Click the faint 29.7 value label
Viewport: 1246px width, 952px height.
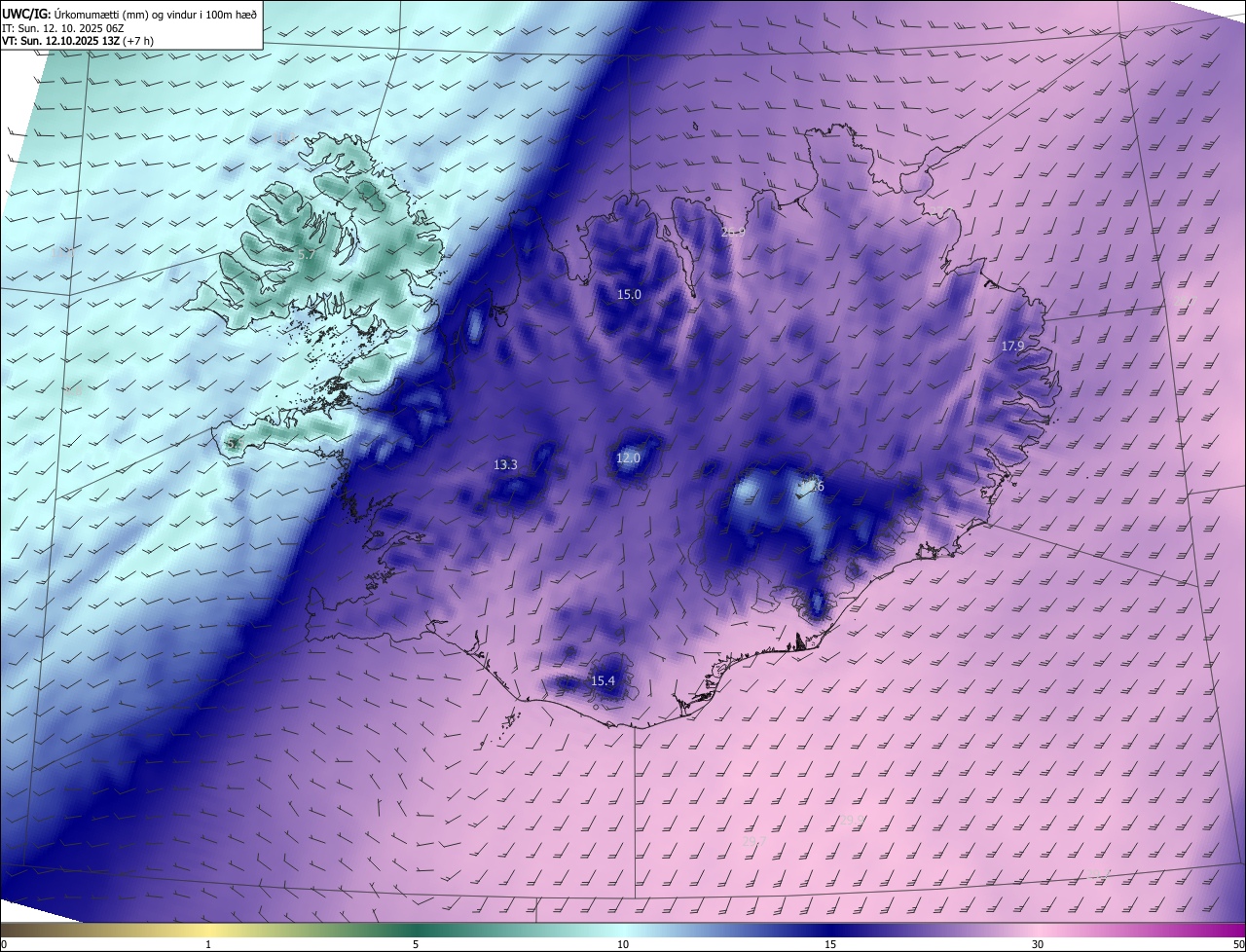coord(754,840)
